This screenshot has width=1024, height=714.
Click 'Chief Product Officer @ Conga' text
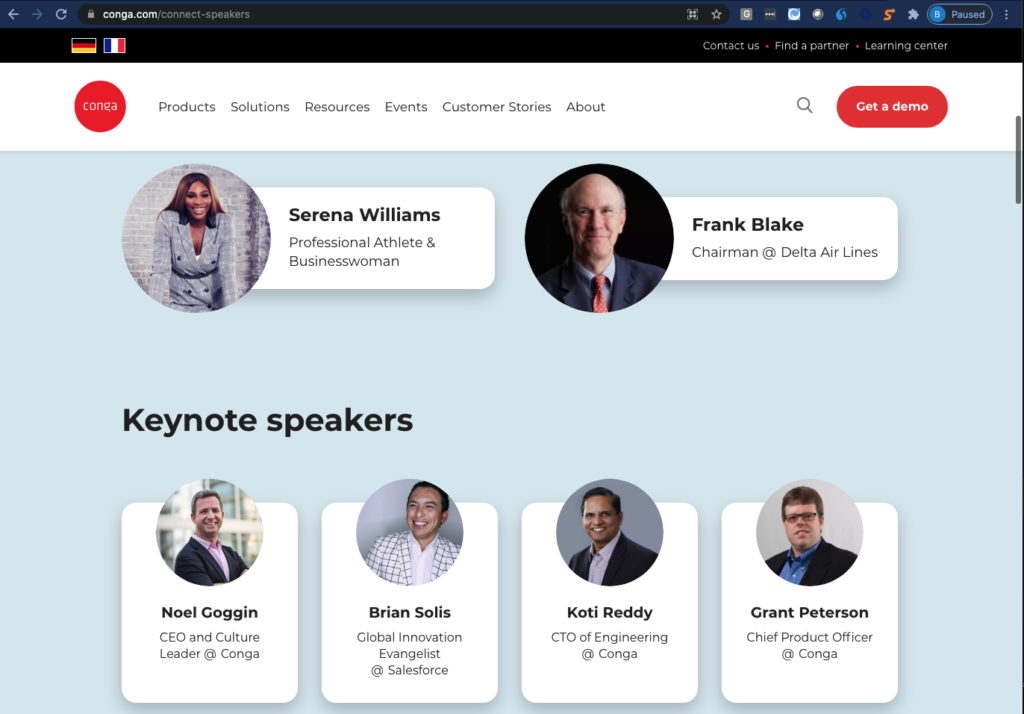(x=809, y=645)
